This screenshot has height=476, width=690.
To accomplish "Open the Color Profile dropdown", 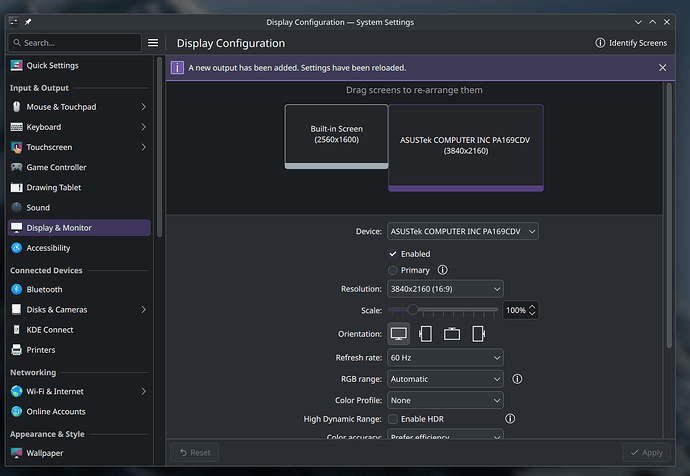I will tap(445, 400).
